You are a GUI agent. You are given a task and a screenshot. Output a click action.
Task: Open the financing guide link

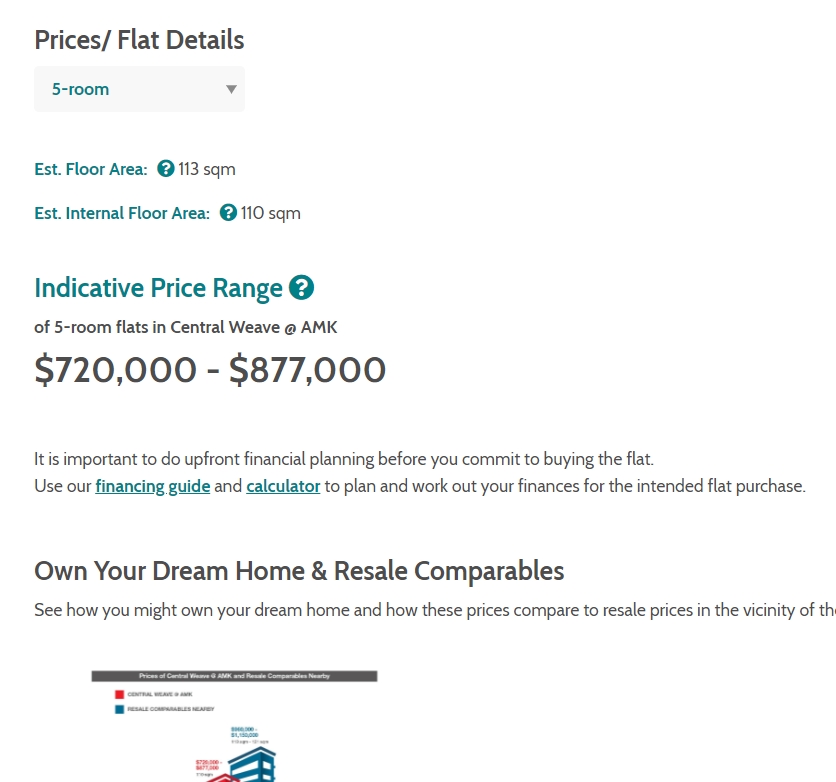(x=153, y=486)
